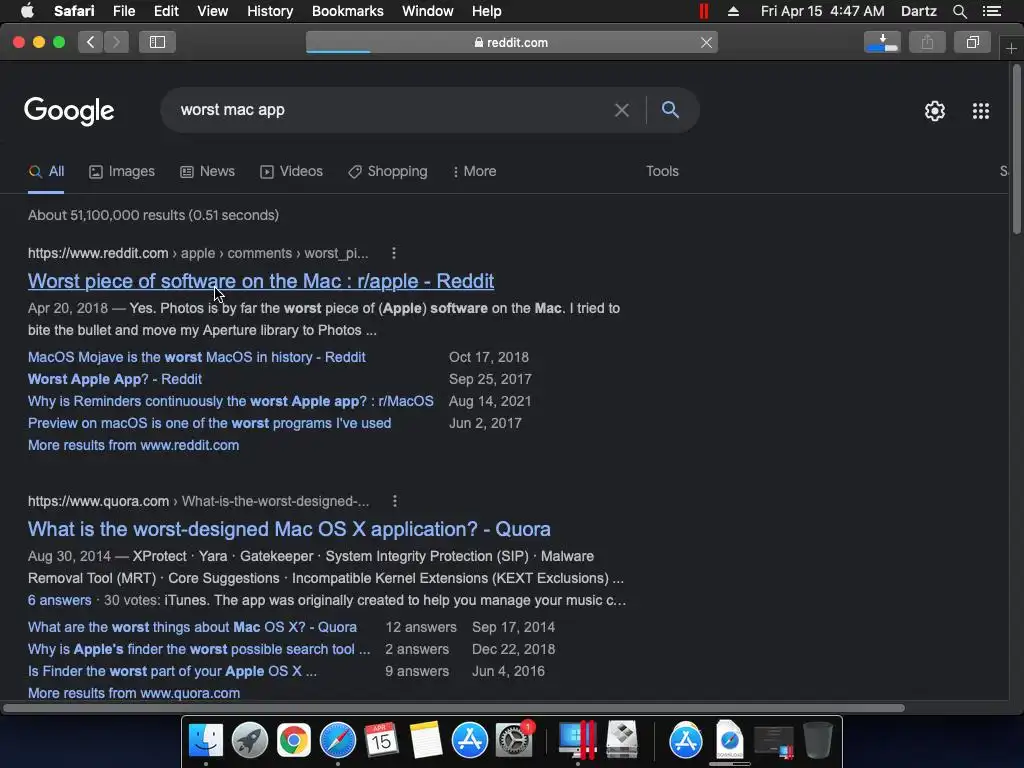This screenshot has height=768, width=1024.
Task: Open Safari share button
Action: click(x=927, y=42)
